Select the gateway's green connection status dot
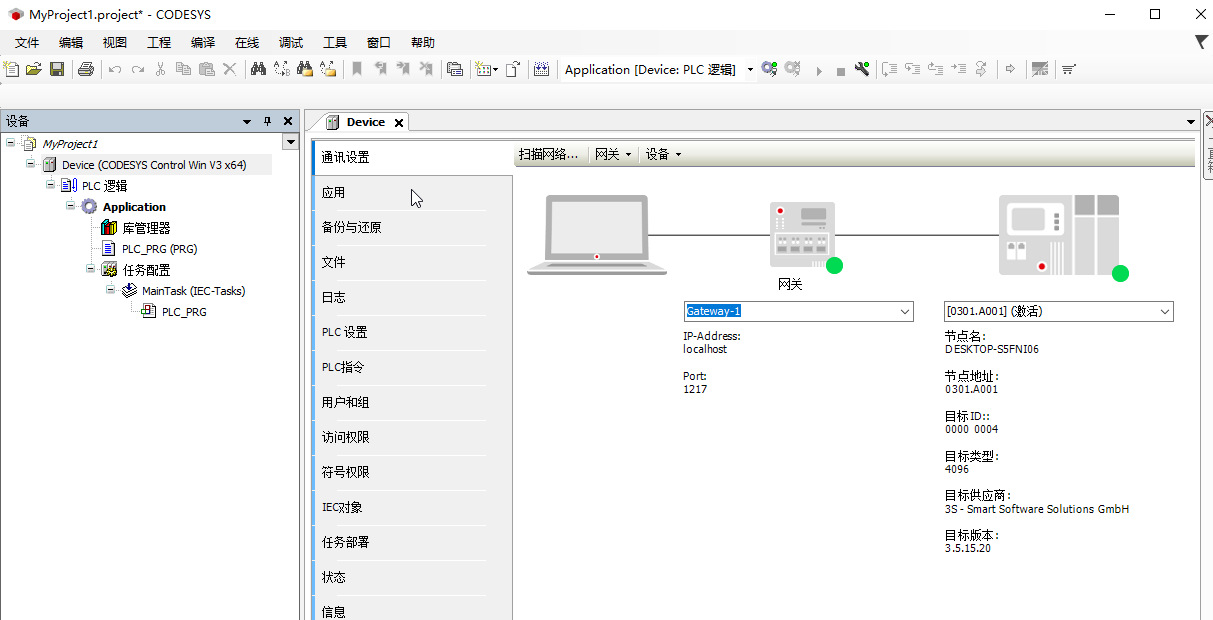Viewport: 1213px width, 620px height. click(835, 266)
